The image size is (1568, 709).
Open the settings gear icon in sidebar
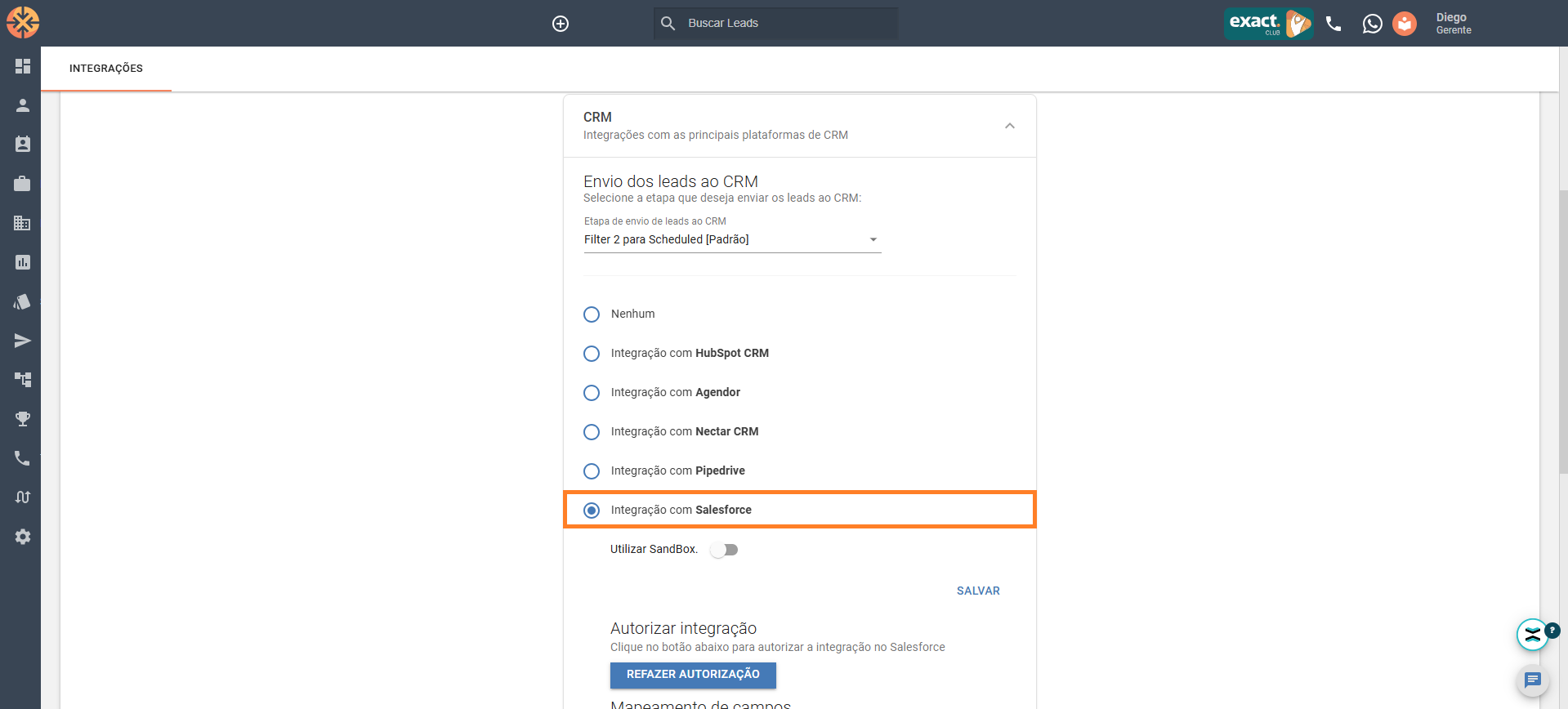pyautogui.click(x=23, y=537)
